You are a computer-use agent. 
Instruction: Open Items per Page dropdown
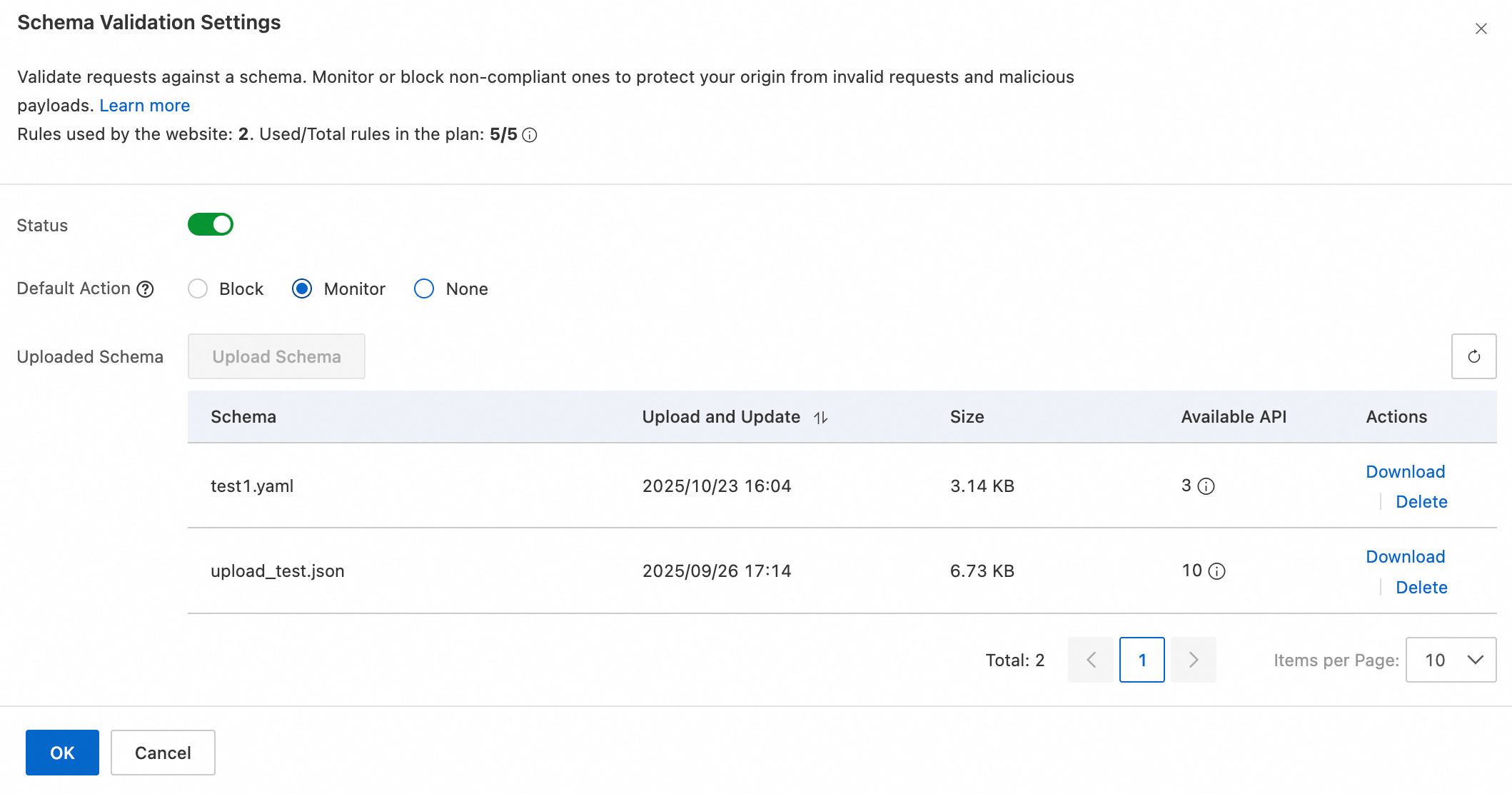pyautogui.click(x=1451, y=660)
